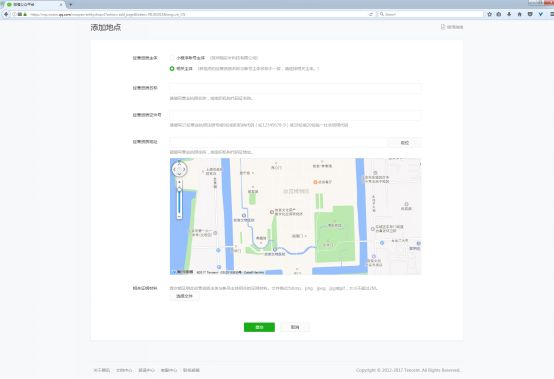The width and height of the screenshot is (554, 379).
Task: Click the white cancel button
Action: [295, 327]
